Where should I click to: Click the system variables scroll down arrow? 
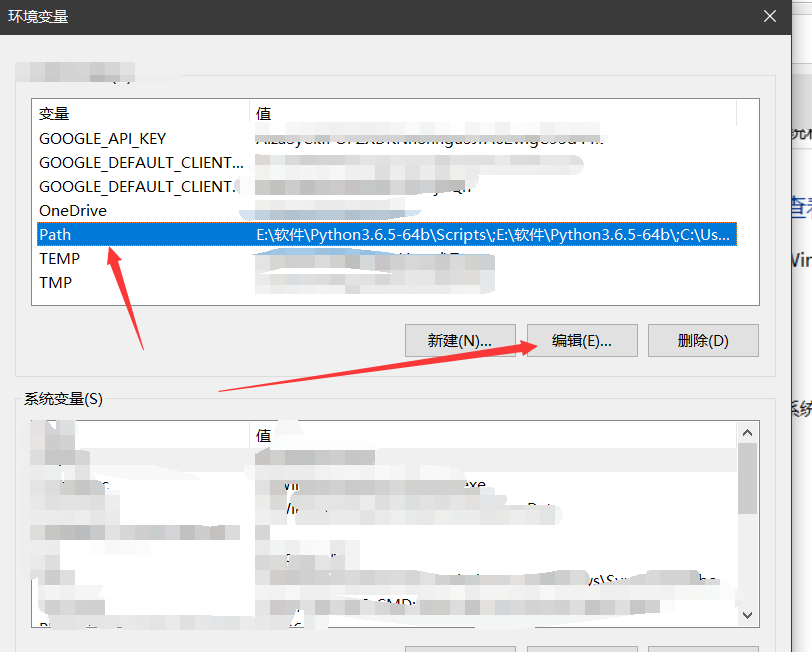pyautogui.click(x=747, y=615)
